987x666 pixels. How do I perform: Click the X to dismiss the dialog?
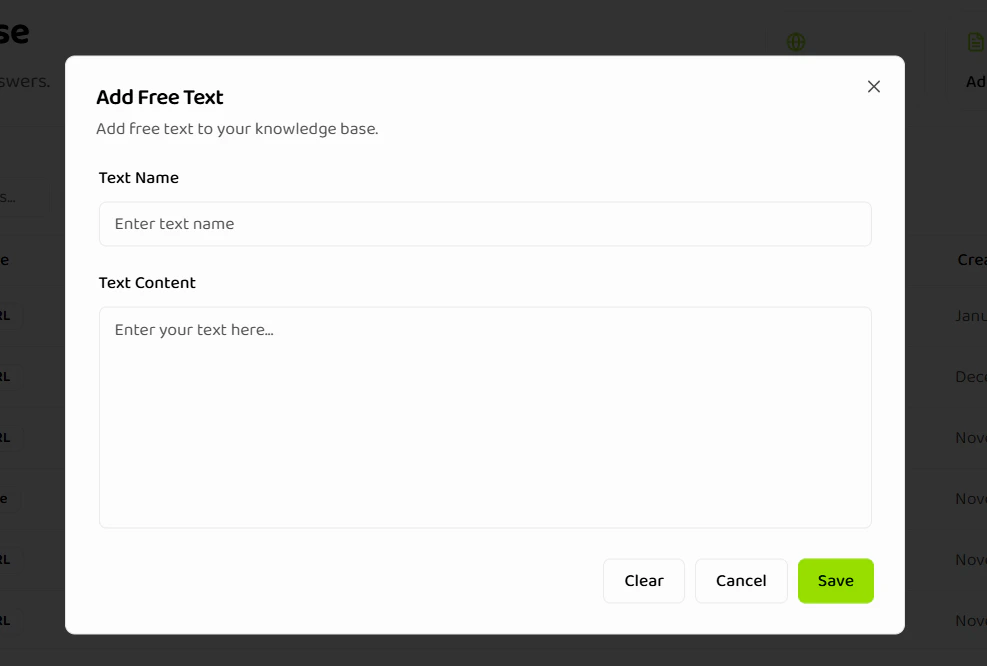873,86
